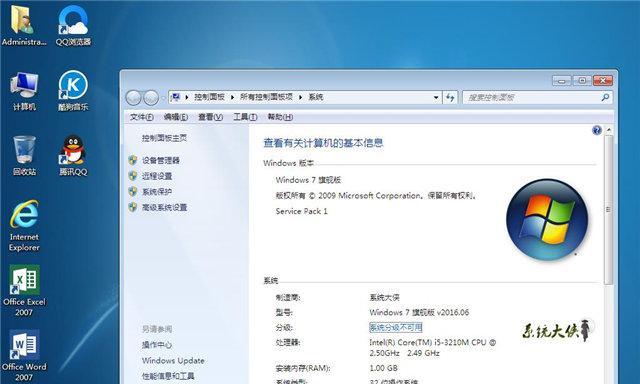Viewport: 640px width, 384px height.
Task: Click the Service Pack 1 text
Action: (301, 211)
